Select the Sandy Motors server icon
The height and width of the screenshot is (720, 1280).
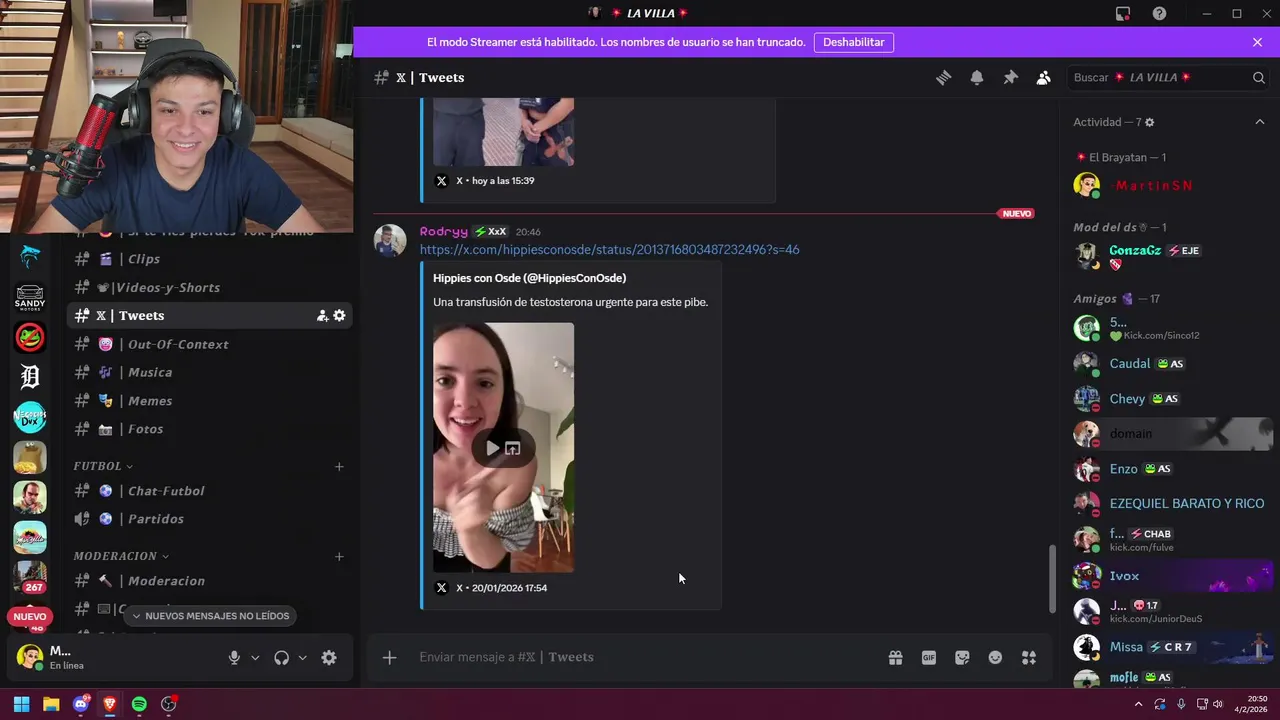[30, 298]
